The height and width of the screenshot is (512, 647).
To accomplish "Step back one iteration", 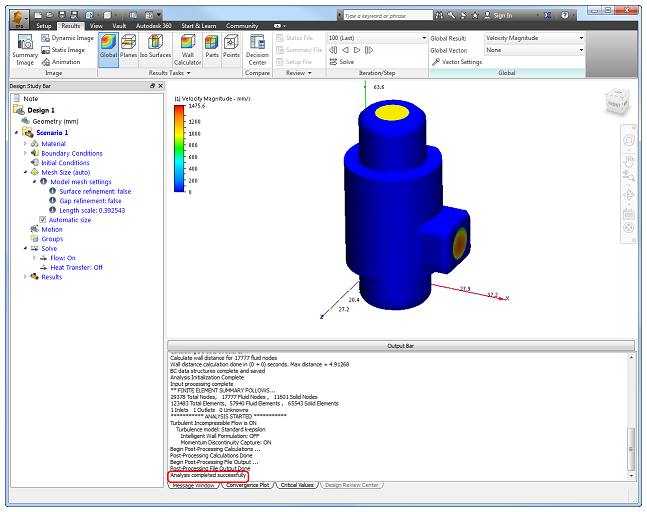I will pyautogui.click(x=345, y=50).
